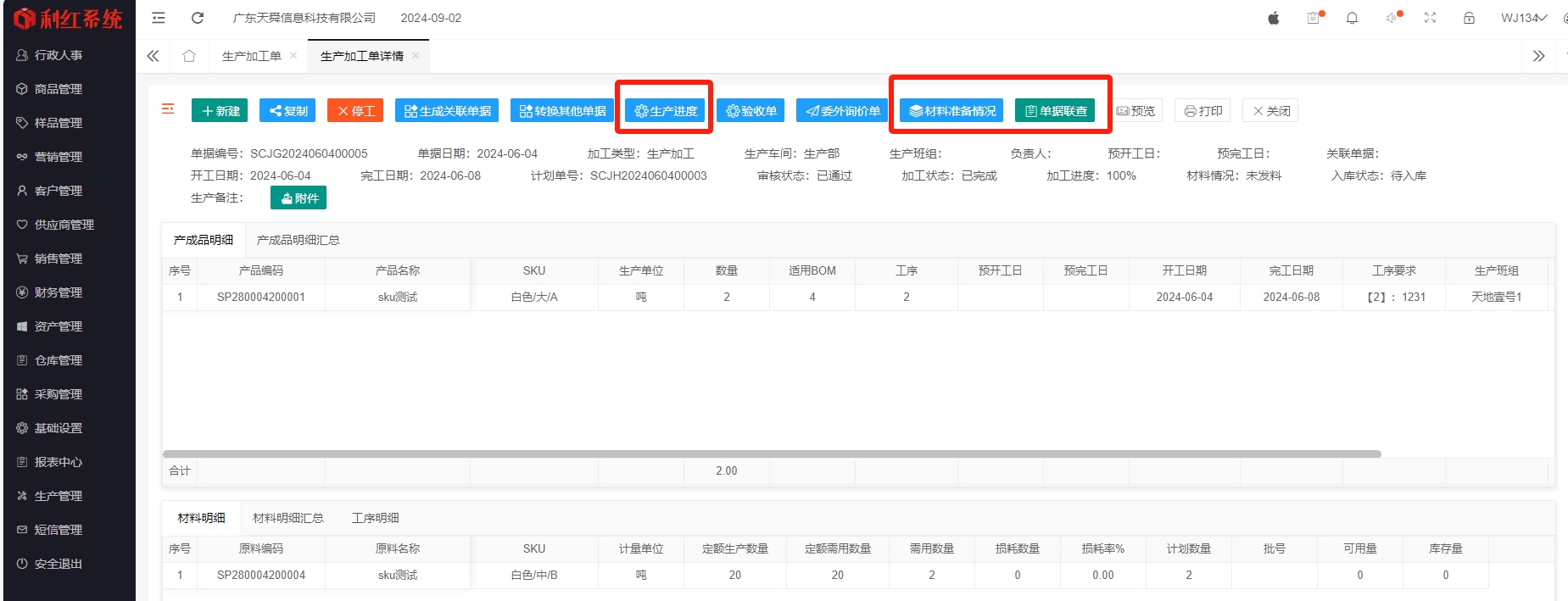Open 客户管理 in the sidebar
The width and height of the screenshot is (1568, 601).
pyautogui.click(x=70, y=191)
